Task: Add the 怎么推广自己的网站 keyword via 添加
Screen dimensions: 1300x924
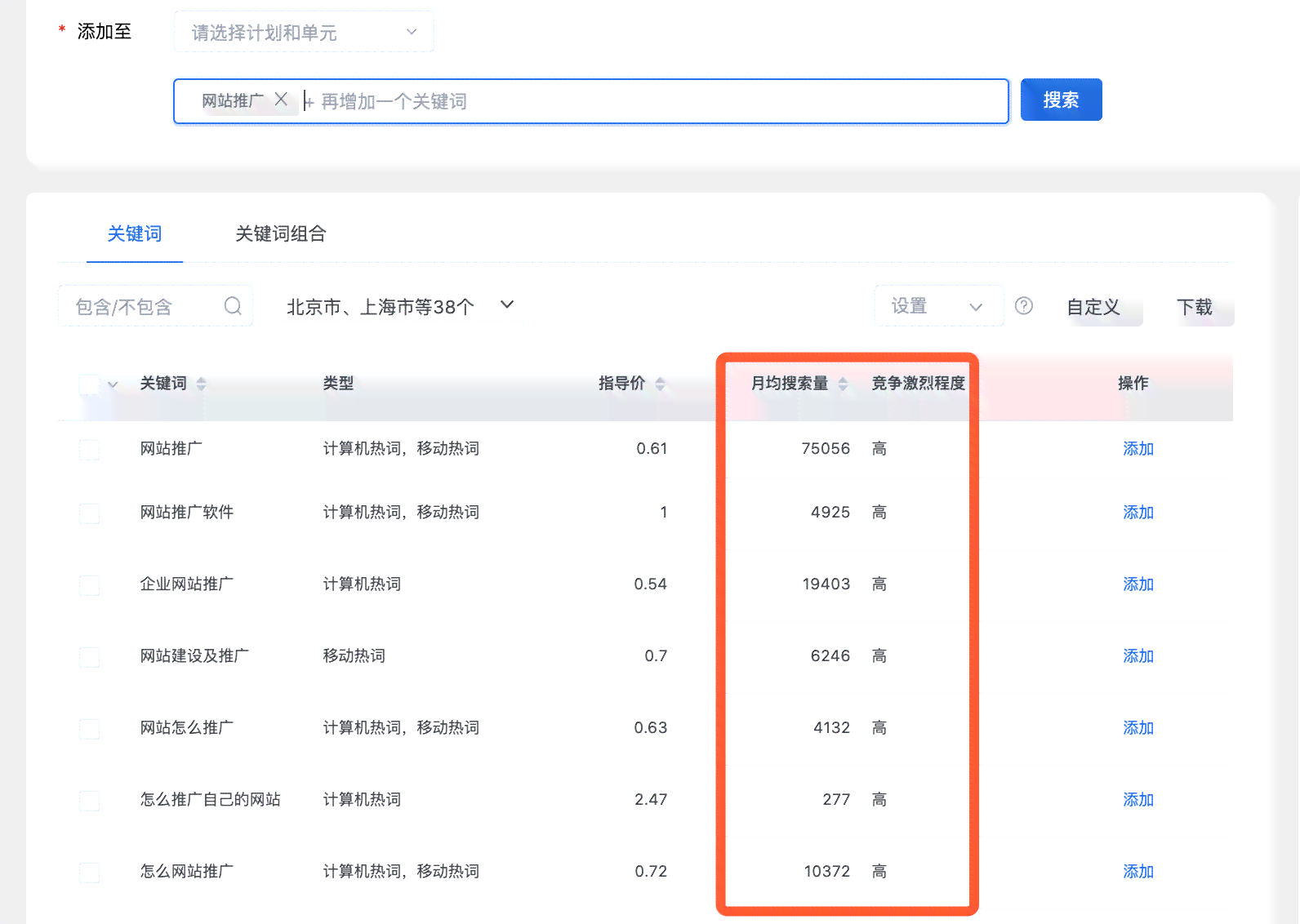Action: [x=1138, y=800]
